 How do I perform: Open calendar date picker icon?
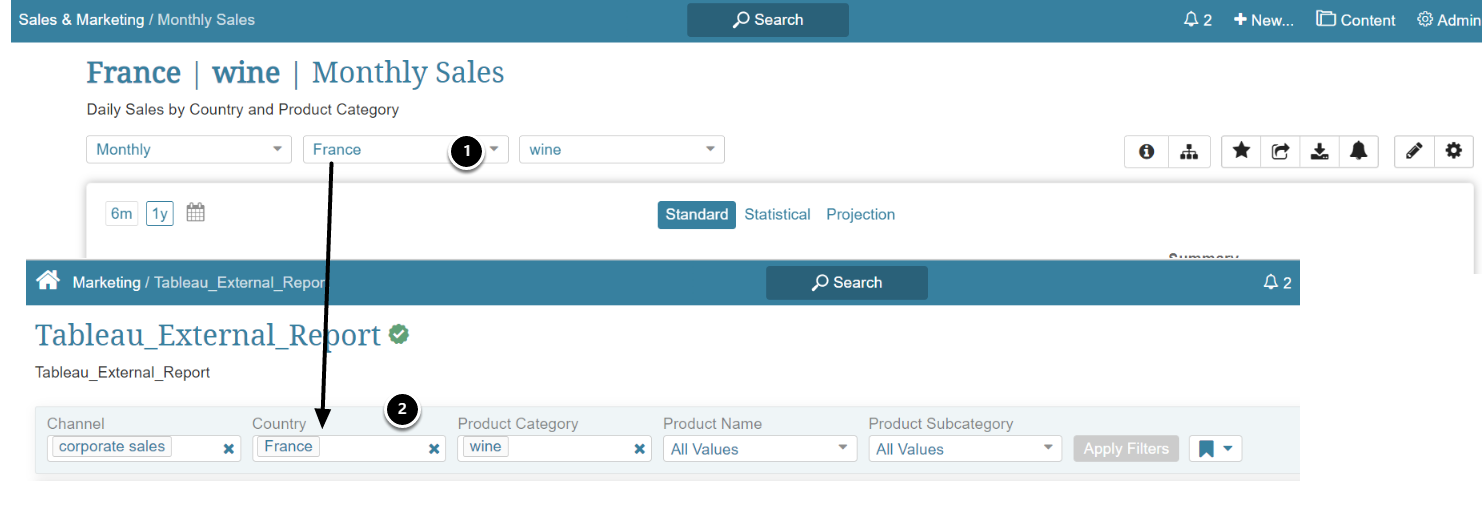pos(196,213)
